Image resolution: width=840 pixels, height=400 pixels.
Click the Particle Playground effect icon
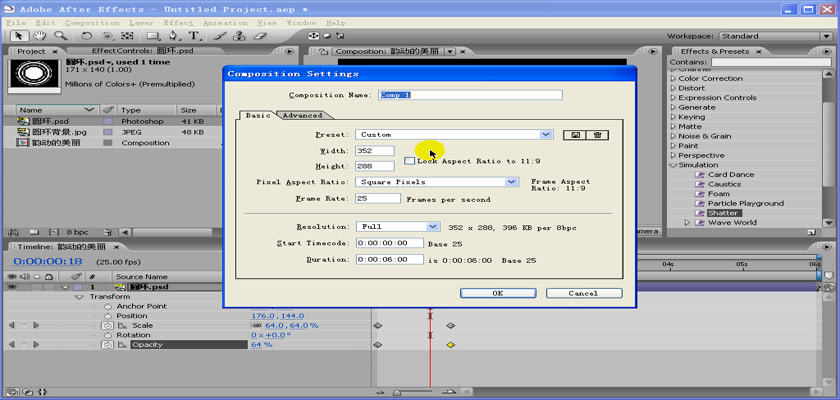699,203
